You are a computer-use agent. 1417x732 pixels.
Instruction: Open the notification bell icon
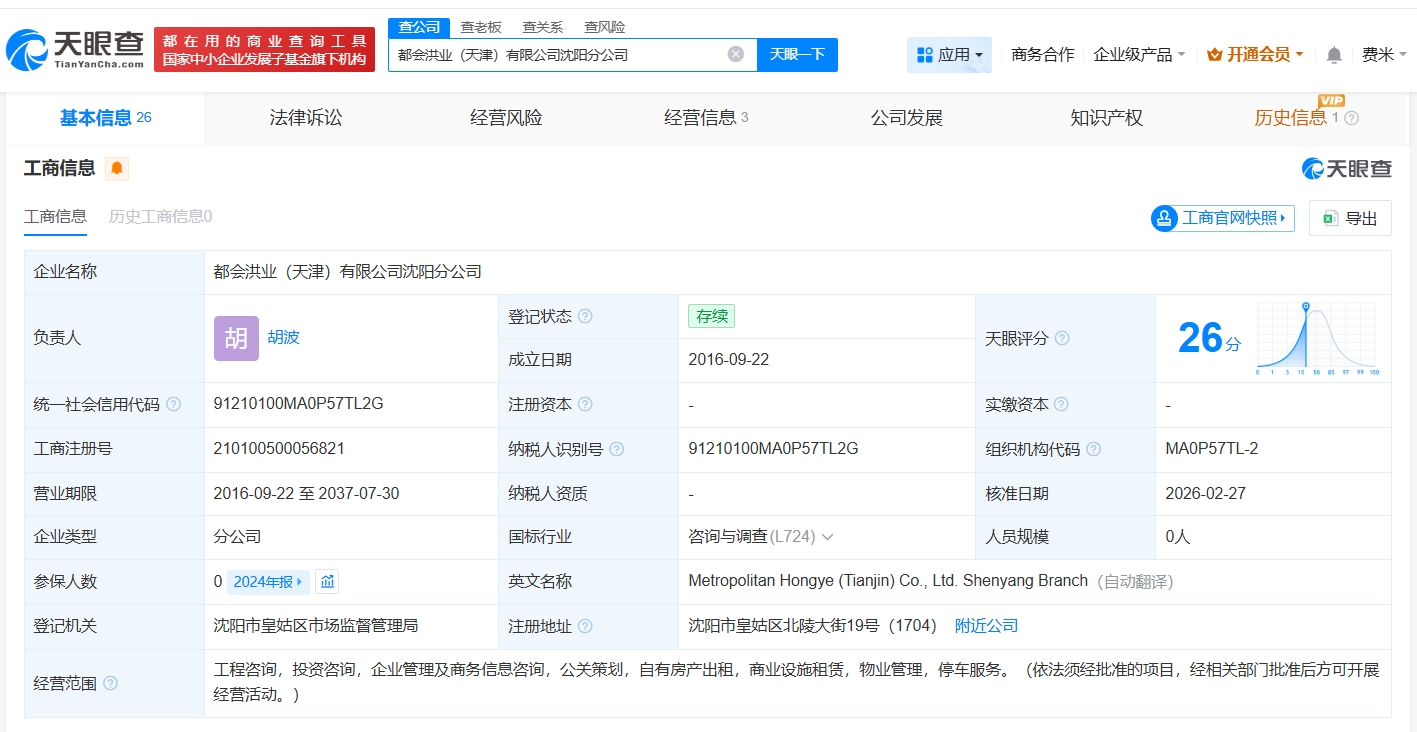[x=1334, y=55]
